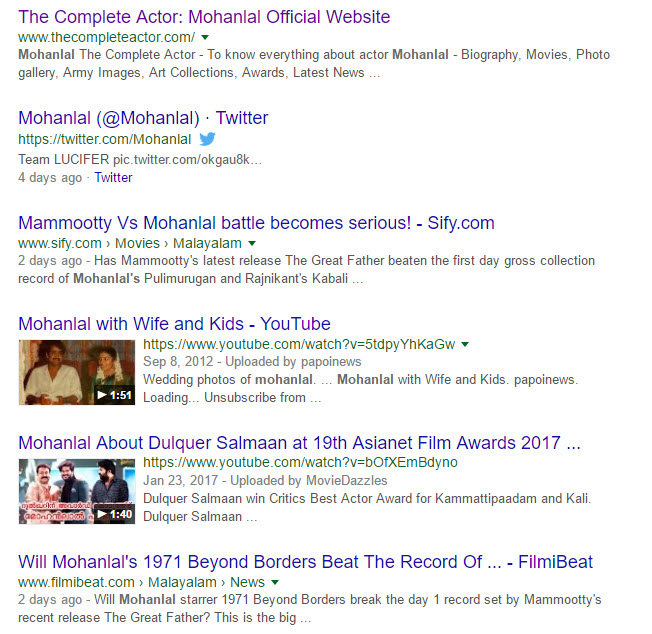Play the 1:51 duration badge video

(113, 394)
